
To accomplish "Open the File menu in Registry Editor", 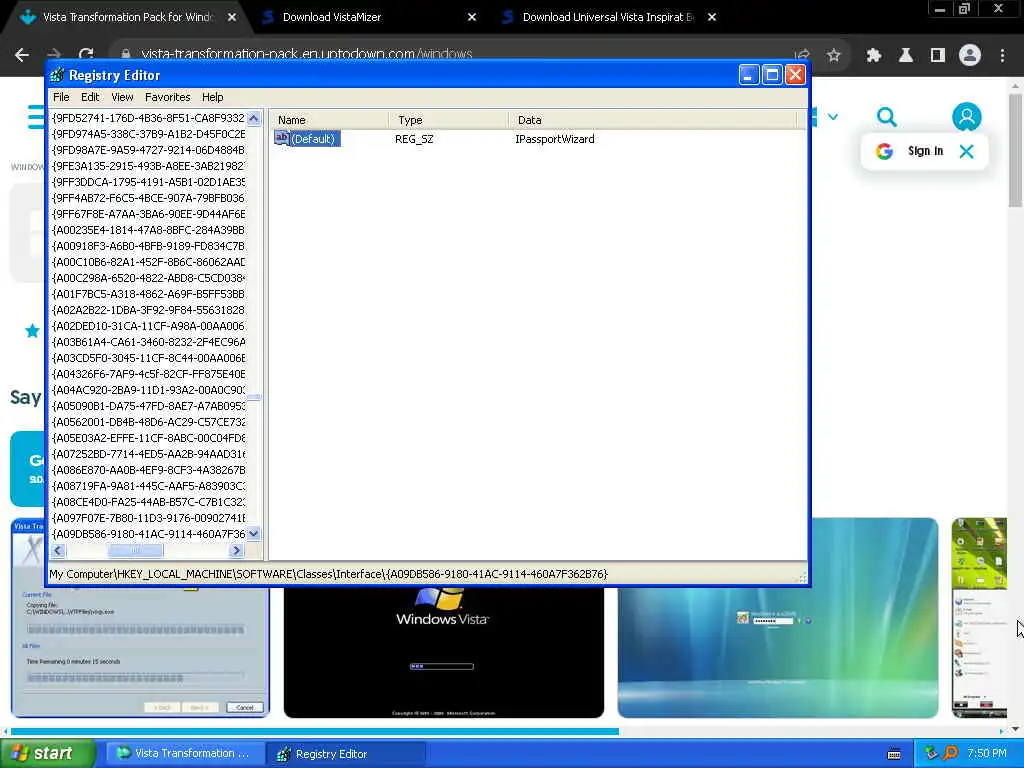I will pos(61,97).
